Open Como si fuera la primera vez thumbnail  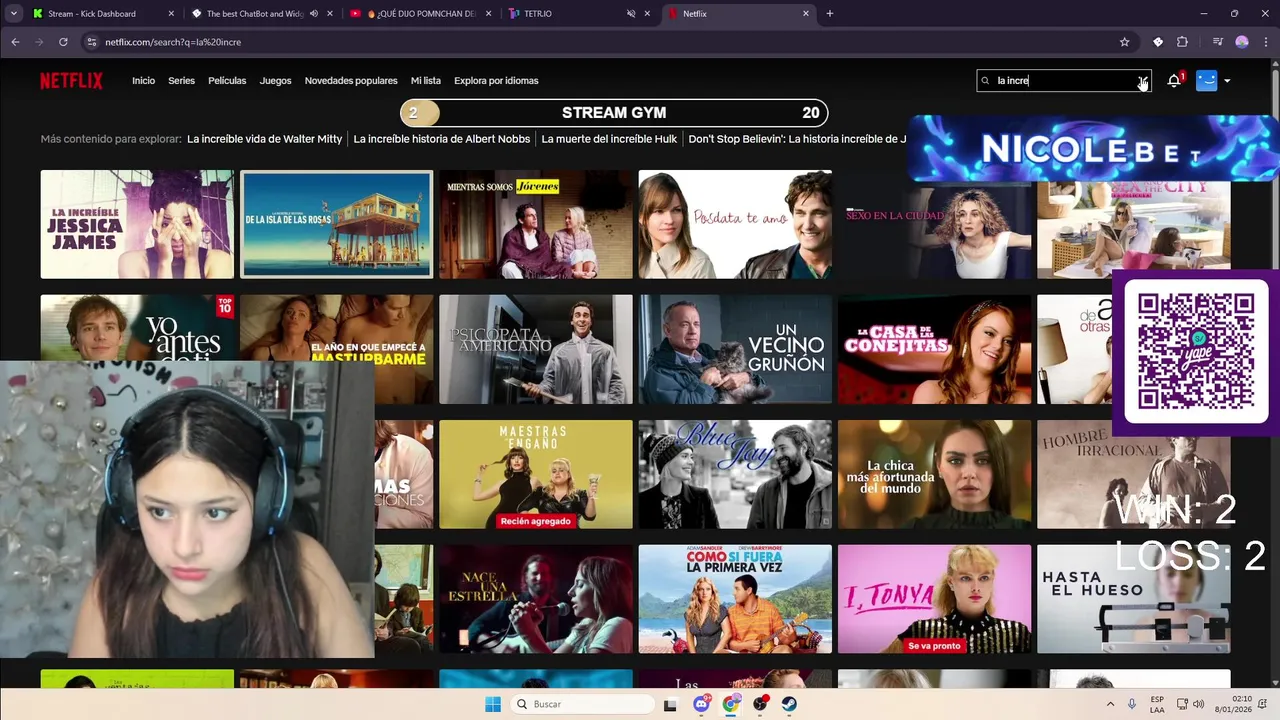click(735, 599)
